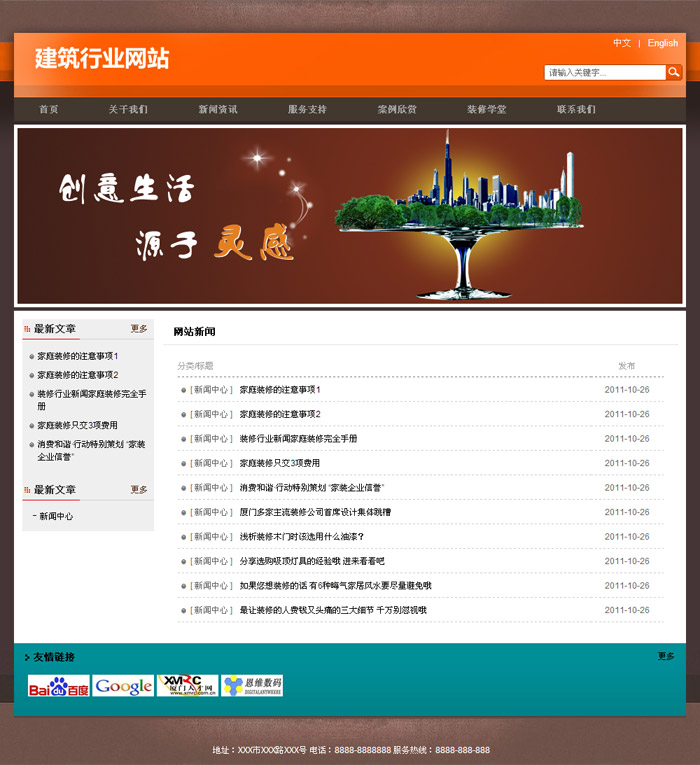Open sidebar article 家庭装修只交3项费用
Viewport: 700px width, 765px height.
point(77,425)
